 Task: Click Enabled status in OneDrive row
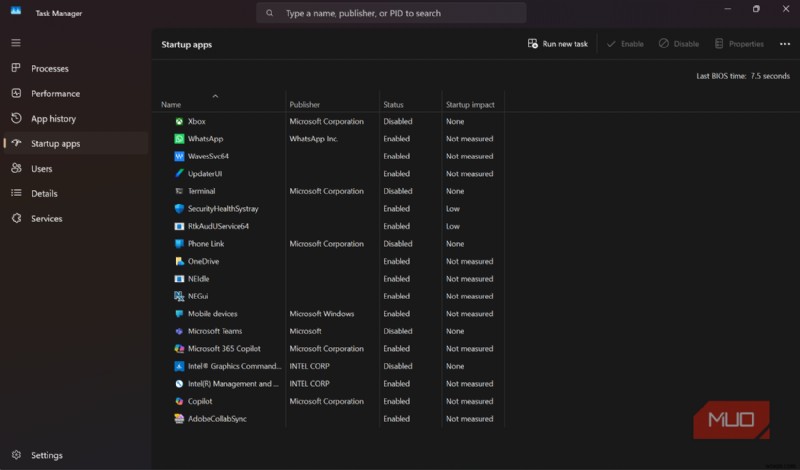(x=396, y=261)
